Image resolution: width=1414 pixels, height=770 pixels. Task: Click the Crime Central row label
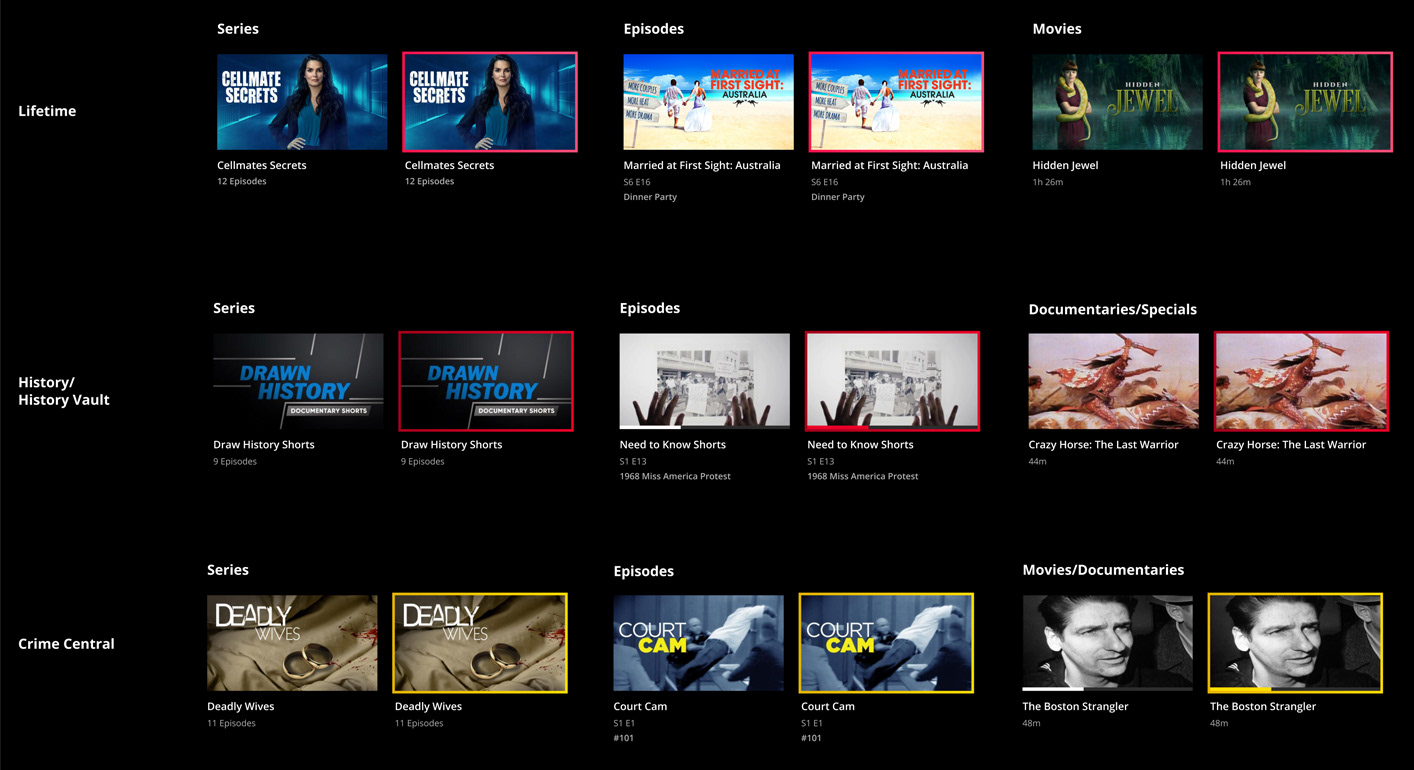click(66, 644)
